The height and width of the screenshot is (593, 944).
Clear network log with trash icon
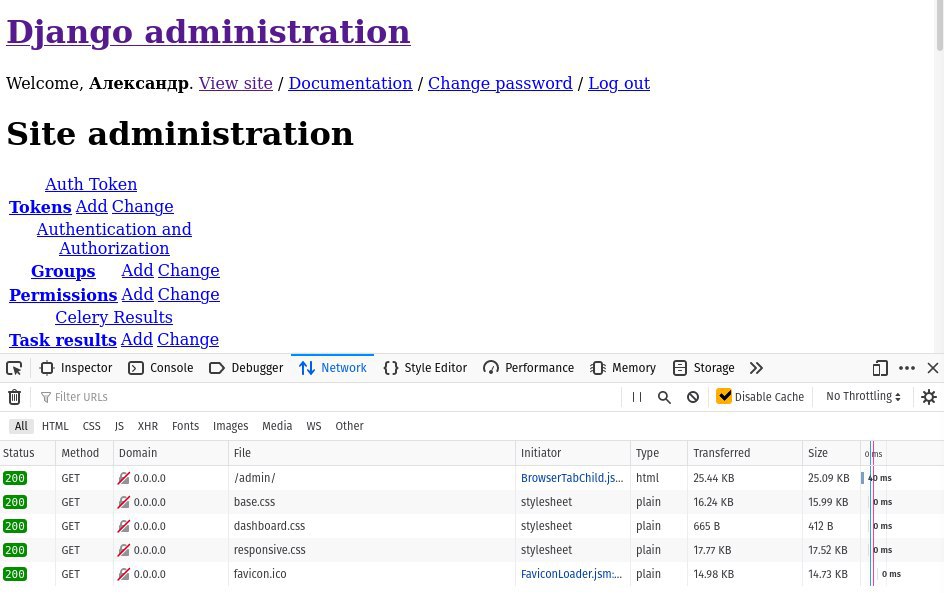click(x=14, y=397)
